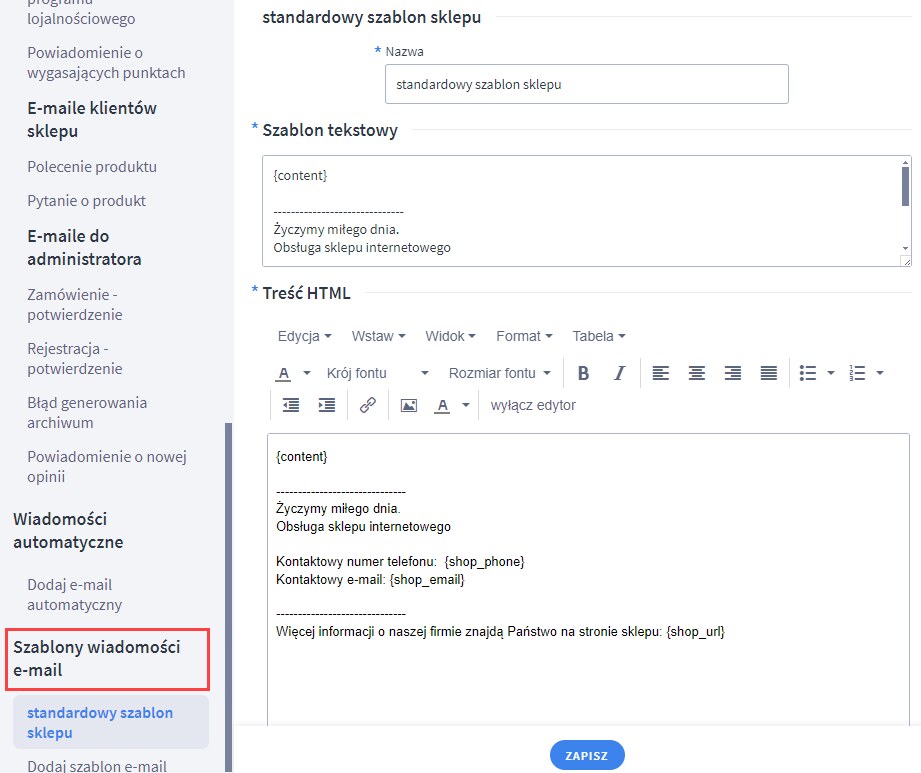Open Krój fontu font family dropdown

pos(378,373)
